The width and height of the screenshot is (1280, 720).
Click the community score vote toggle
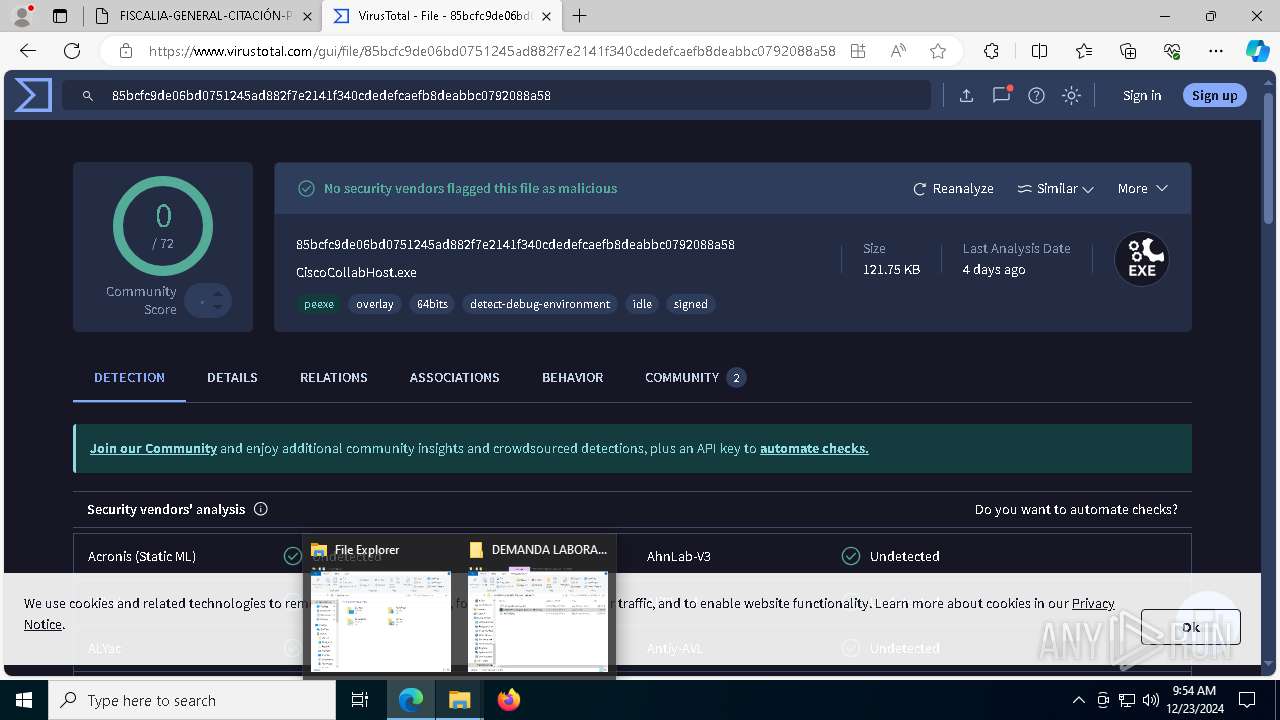(208, 301)
